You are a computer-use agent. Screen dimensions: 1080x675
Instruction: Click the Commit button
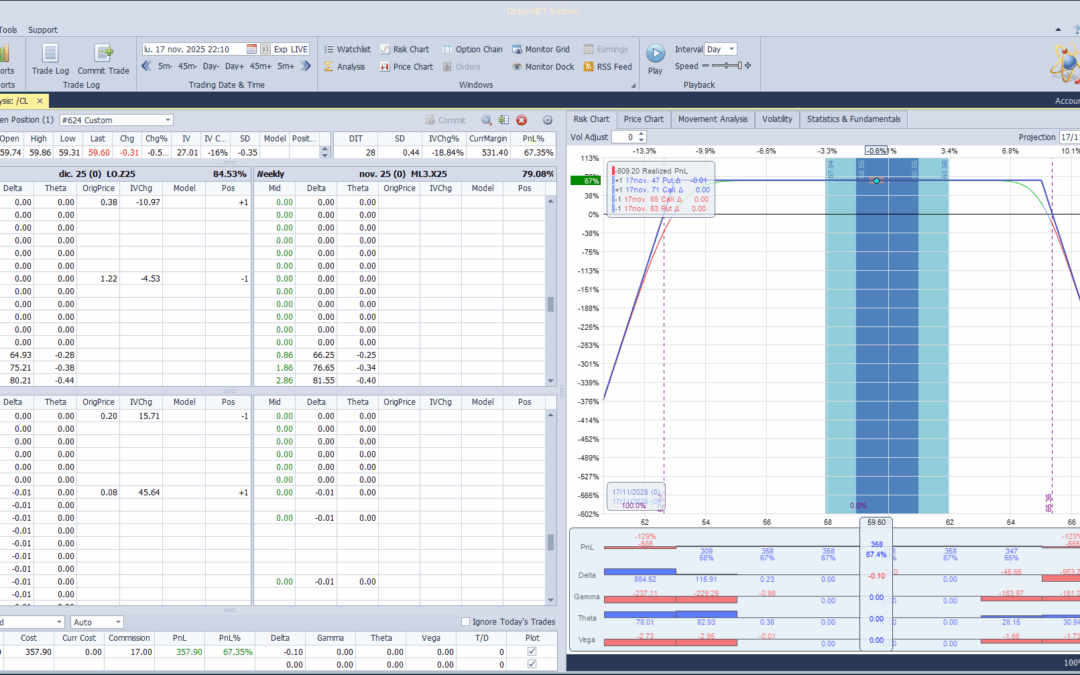coord(445,120)
